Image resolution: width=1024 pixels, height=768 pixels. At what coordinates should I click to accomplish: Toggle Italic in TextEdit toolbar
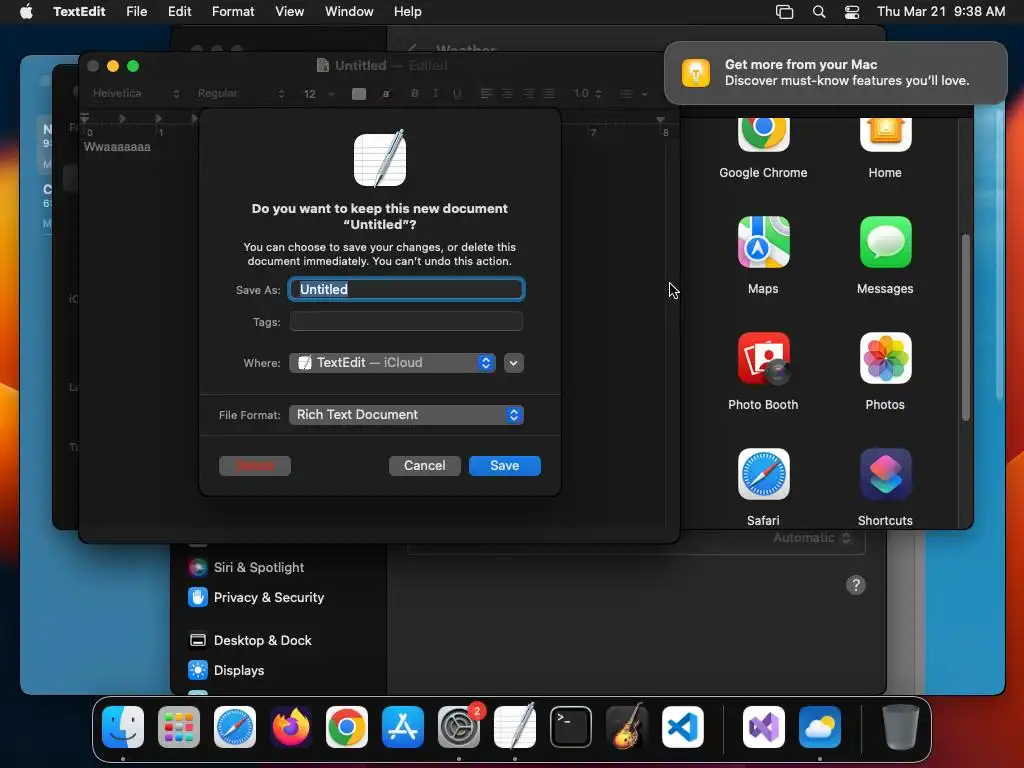436,93
